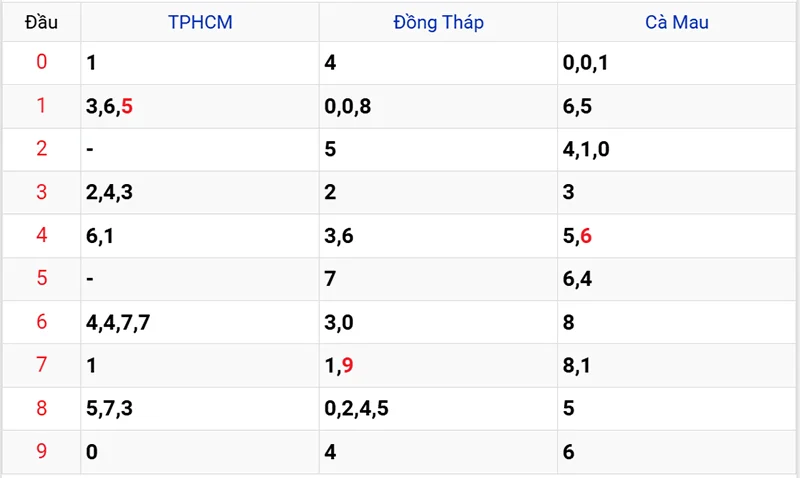
Task: Click TPHCM cell showing 6,1
Action: coord(100,236)
